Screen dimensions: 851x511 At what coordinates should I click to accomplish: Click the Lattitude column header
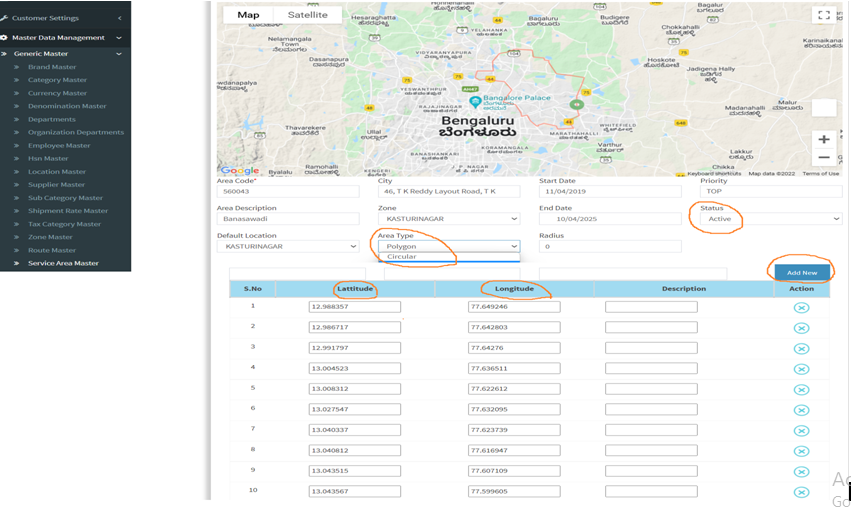point(355,289)
